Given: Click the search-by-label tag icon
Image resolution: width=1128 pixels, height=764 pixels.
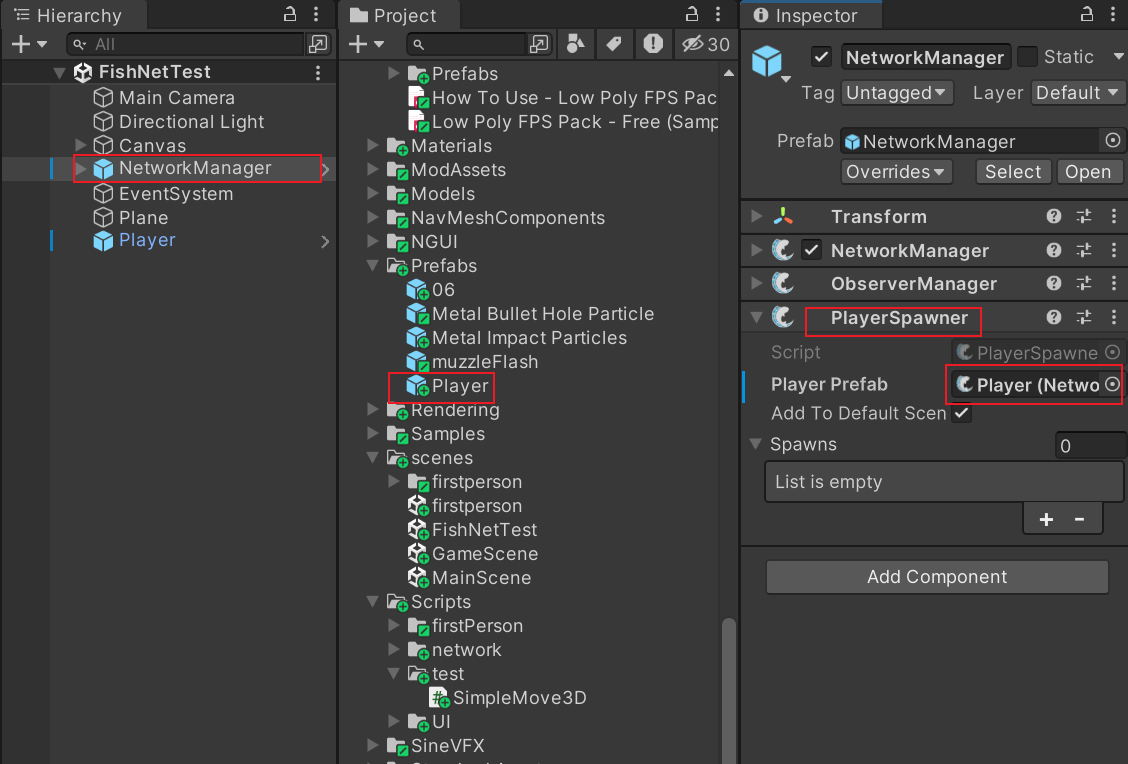Looking at the screenshot, I should 613,44.
